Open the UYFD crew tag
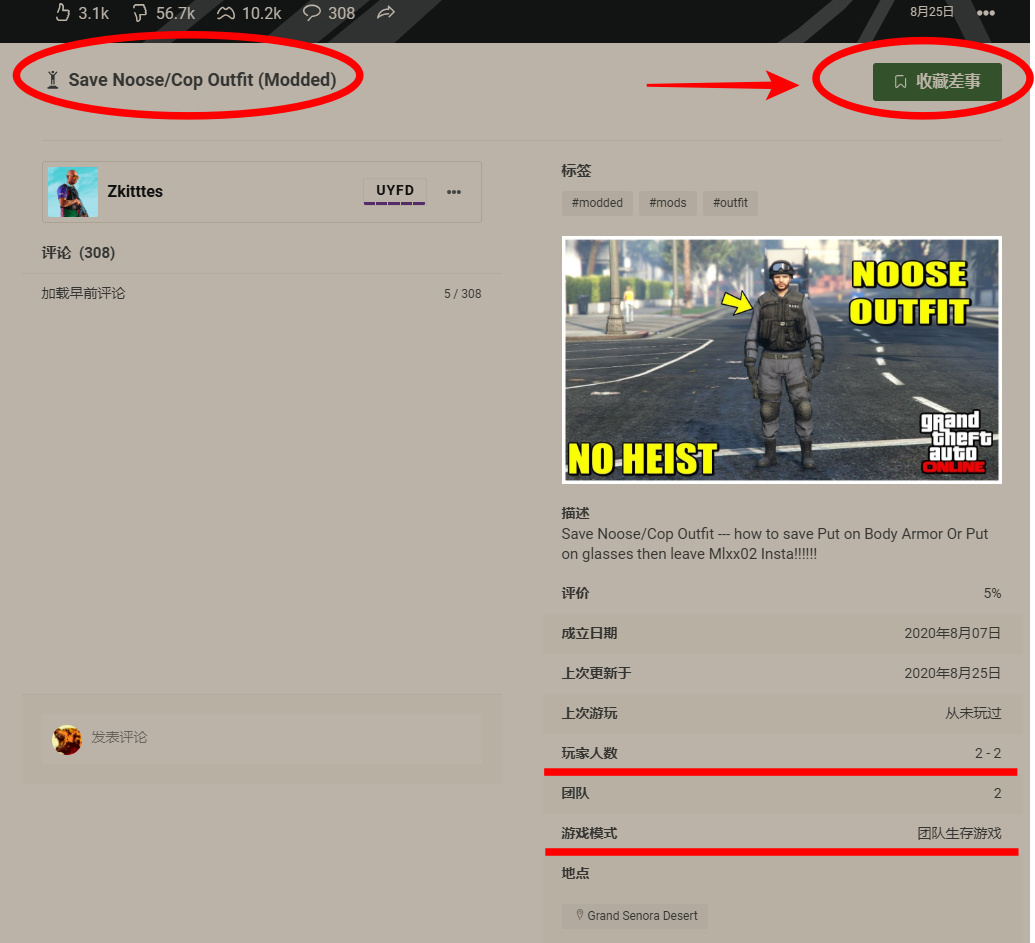 [x=395, y=191]
